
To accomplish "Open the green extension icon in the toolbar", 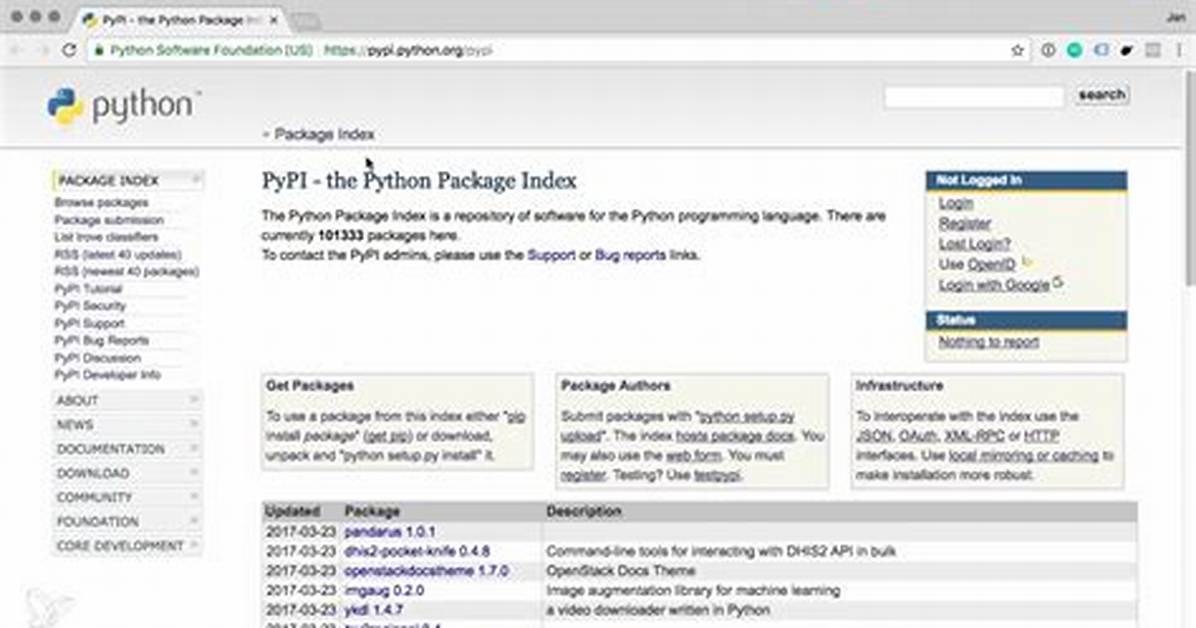I will click(1074, 50).
